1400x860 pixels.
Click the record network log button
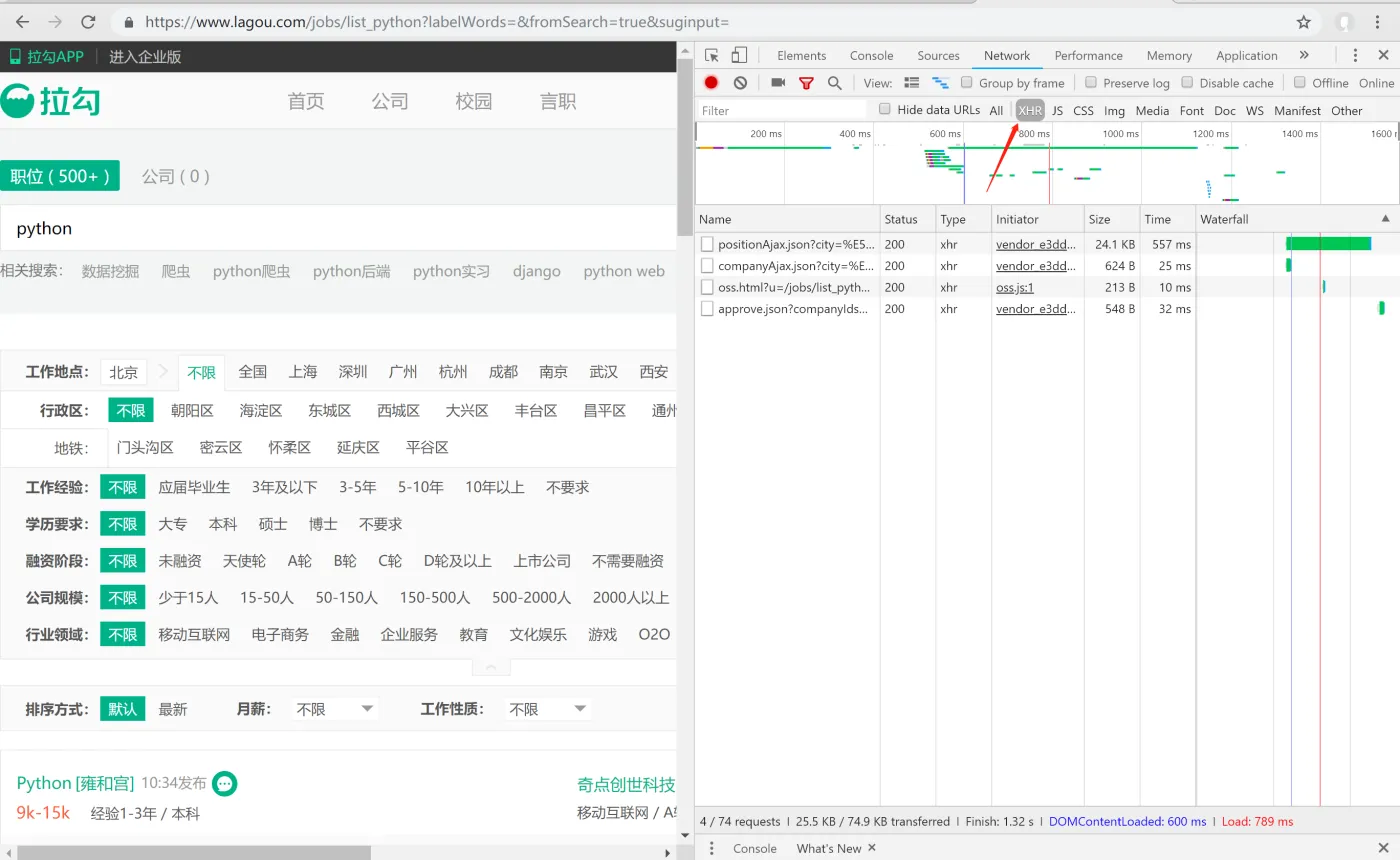tap(711, 83)
